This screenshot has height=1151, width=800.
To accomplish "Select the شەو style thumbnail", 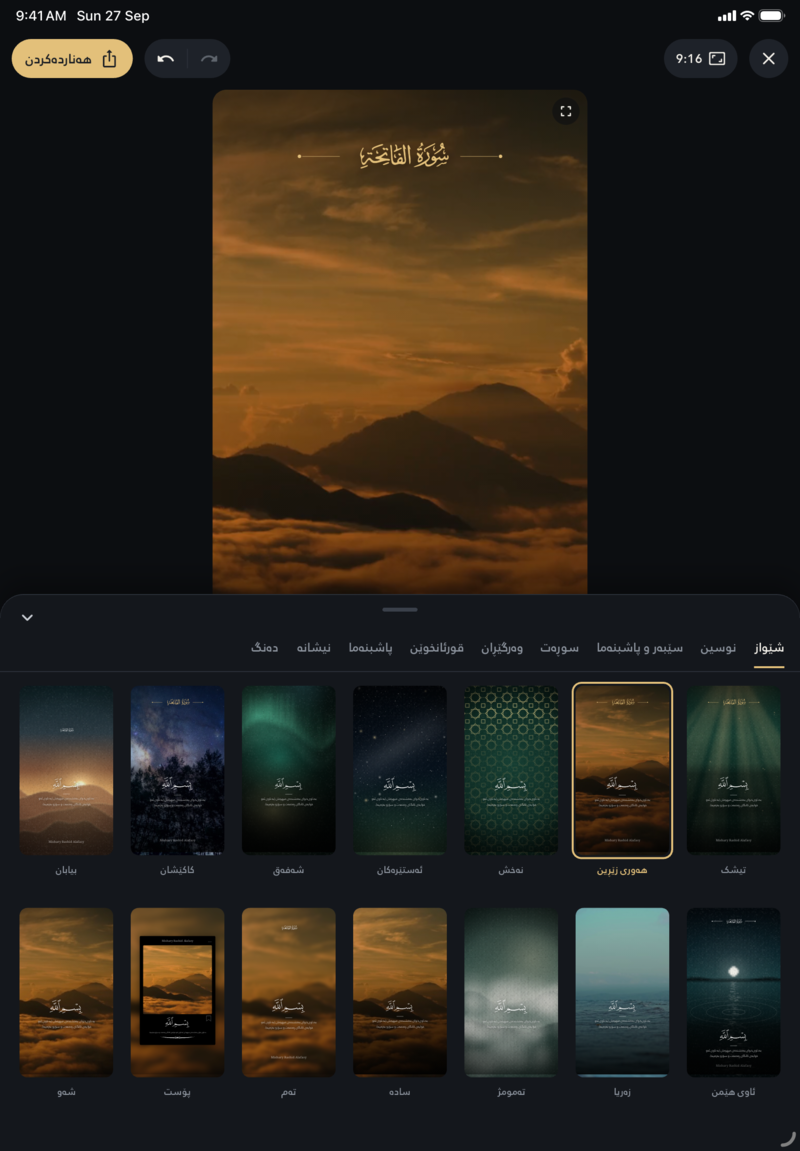I will coord(66,992).
